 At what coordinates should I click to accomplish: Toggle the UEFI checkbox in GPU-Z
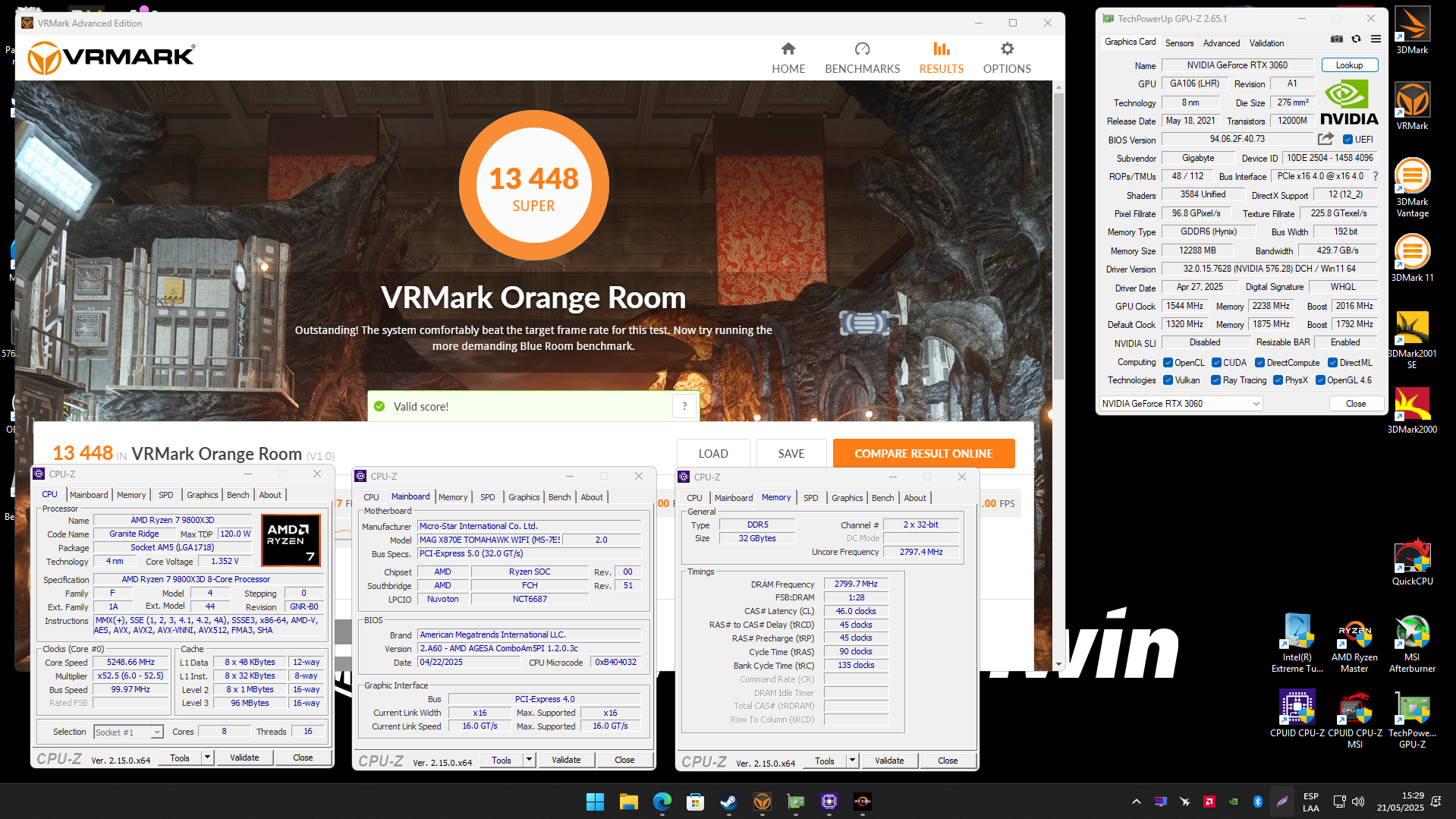[1348, 140]
